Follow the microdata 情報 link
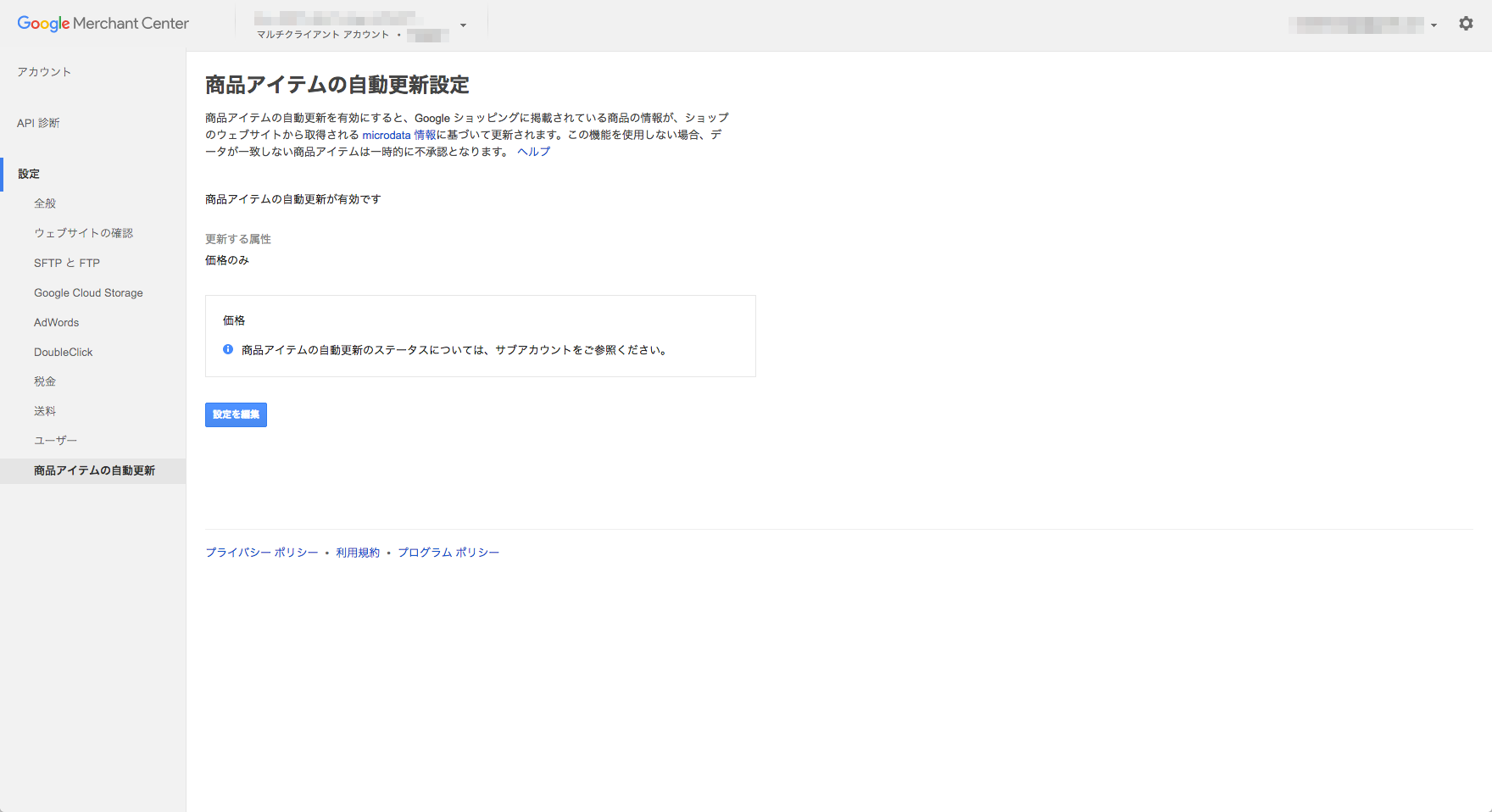Screen dimensions: 1492x812 [399, 135]
